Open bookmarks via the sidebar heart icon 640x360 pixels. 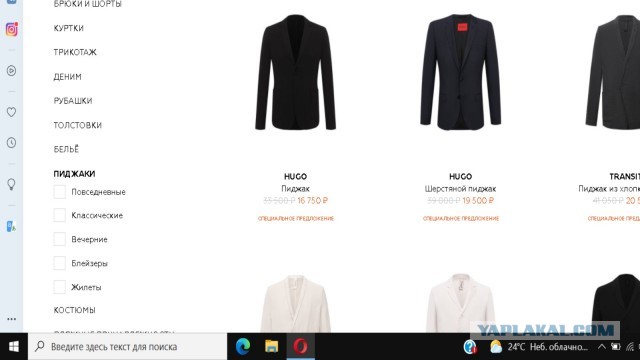click(11, 112)
